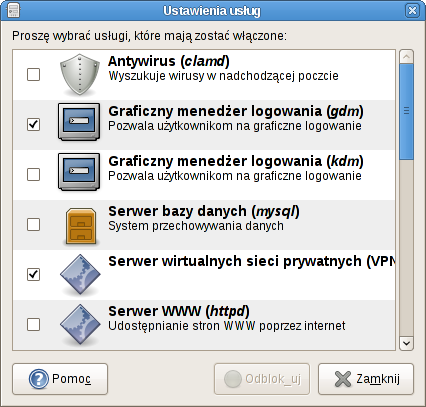The height and width of the screenshot is (407, 426).
Task: Click the Zamknij button
Action: tap(366, 379)
